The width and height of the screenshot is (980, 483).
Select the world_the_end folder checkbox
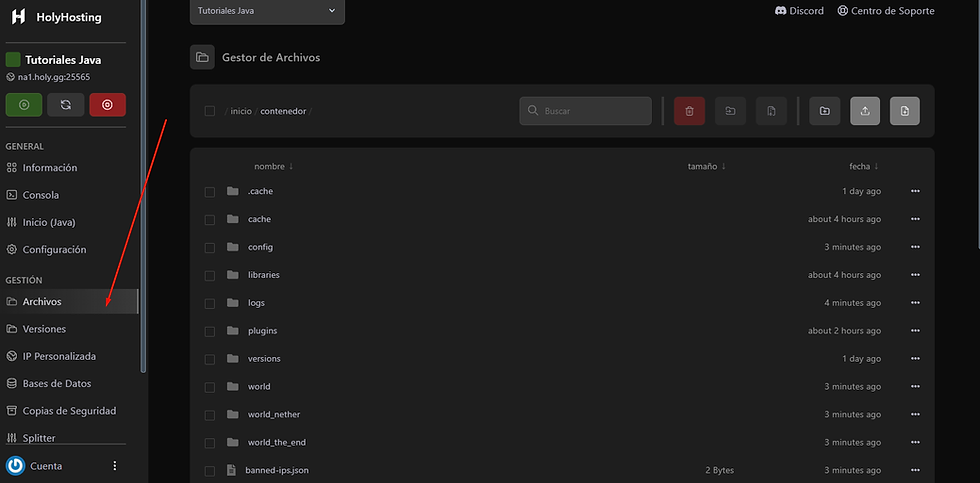coord(210,443)
